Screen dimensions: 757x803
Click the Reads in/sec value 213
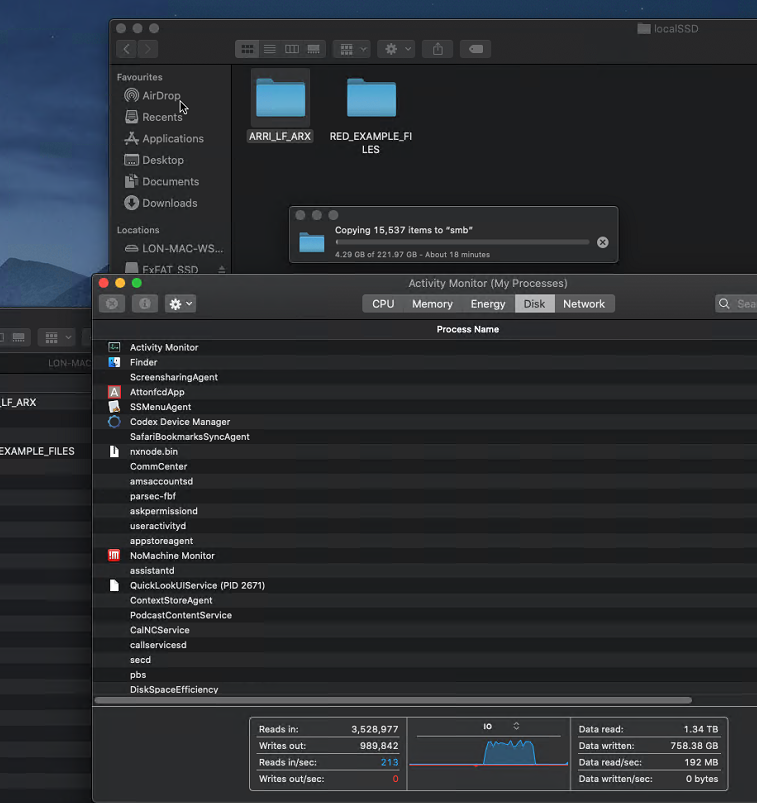(x=389, y=763)
